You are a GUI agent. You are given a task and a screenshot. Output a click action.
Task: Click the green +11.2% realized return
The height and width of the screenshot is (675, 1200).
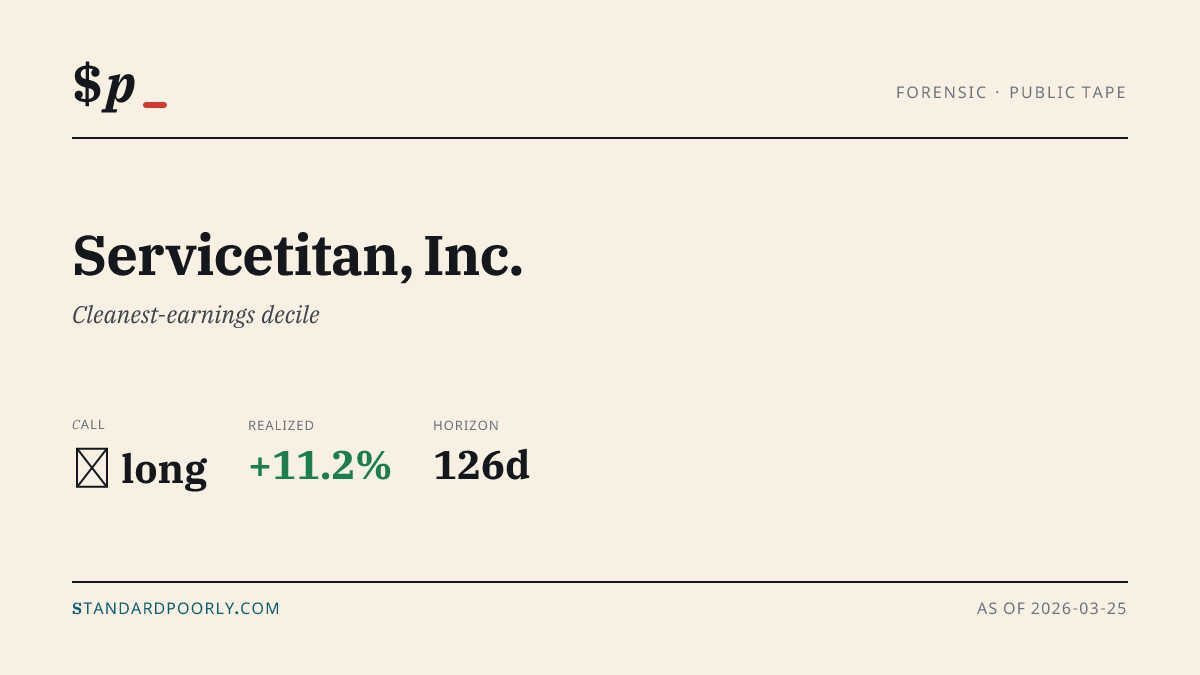click(x=320, y=466)
